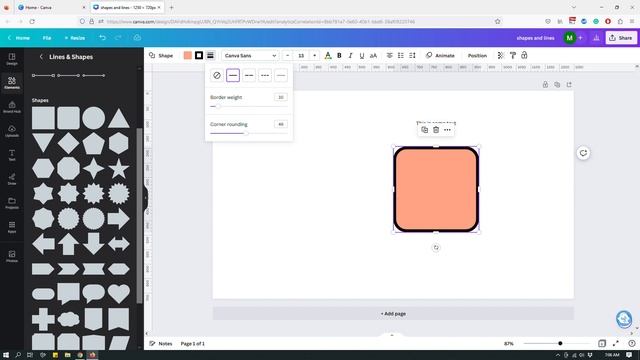Screen dimensions: 640x360
Task: Open the Design sidebar panel
Action: [x=12, y=59]
